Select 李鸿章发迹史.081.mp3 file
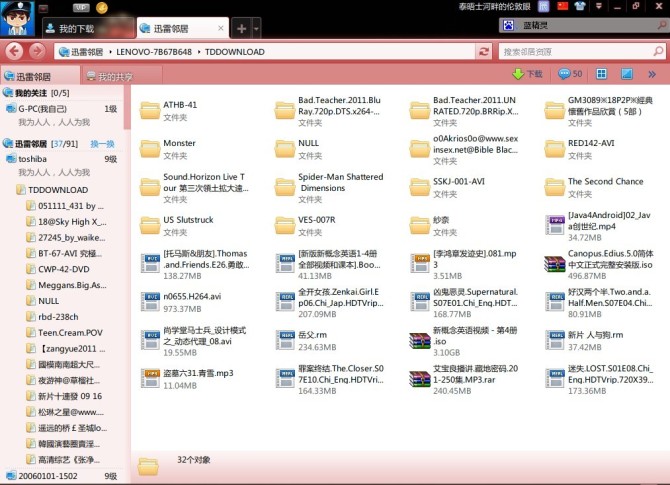 tap(463, 264)
